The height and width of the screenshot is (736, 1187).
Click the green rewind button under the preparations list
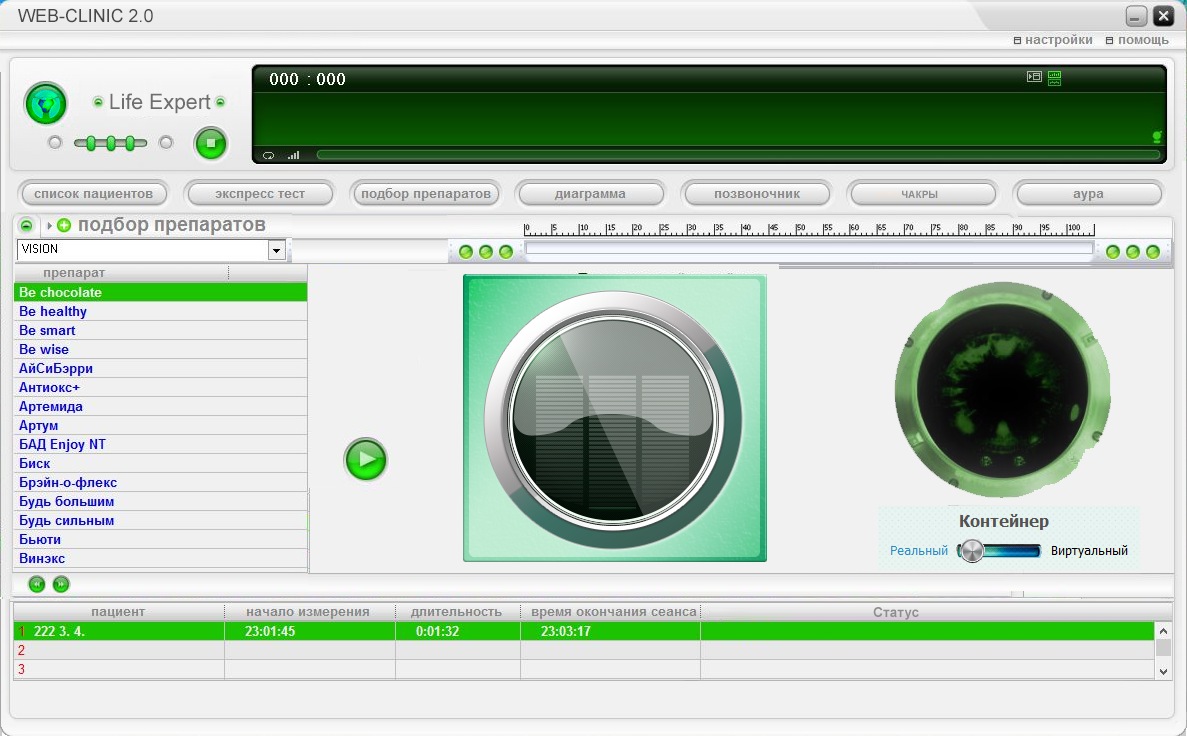coord(36,584)
